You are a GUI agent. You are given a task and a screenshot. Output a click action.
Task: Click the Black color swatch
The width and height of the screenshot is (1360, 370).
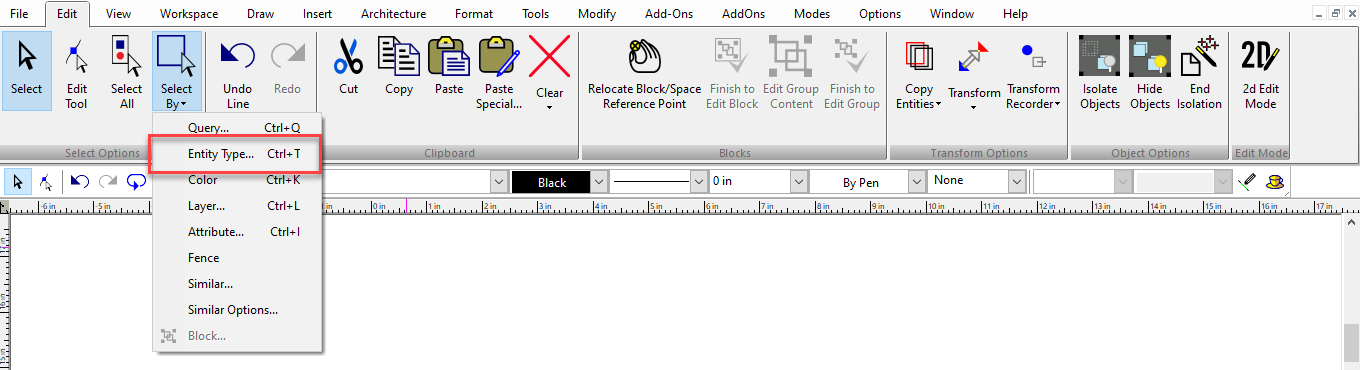[x=551, y=182]
